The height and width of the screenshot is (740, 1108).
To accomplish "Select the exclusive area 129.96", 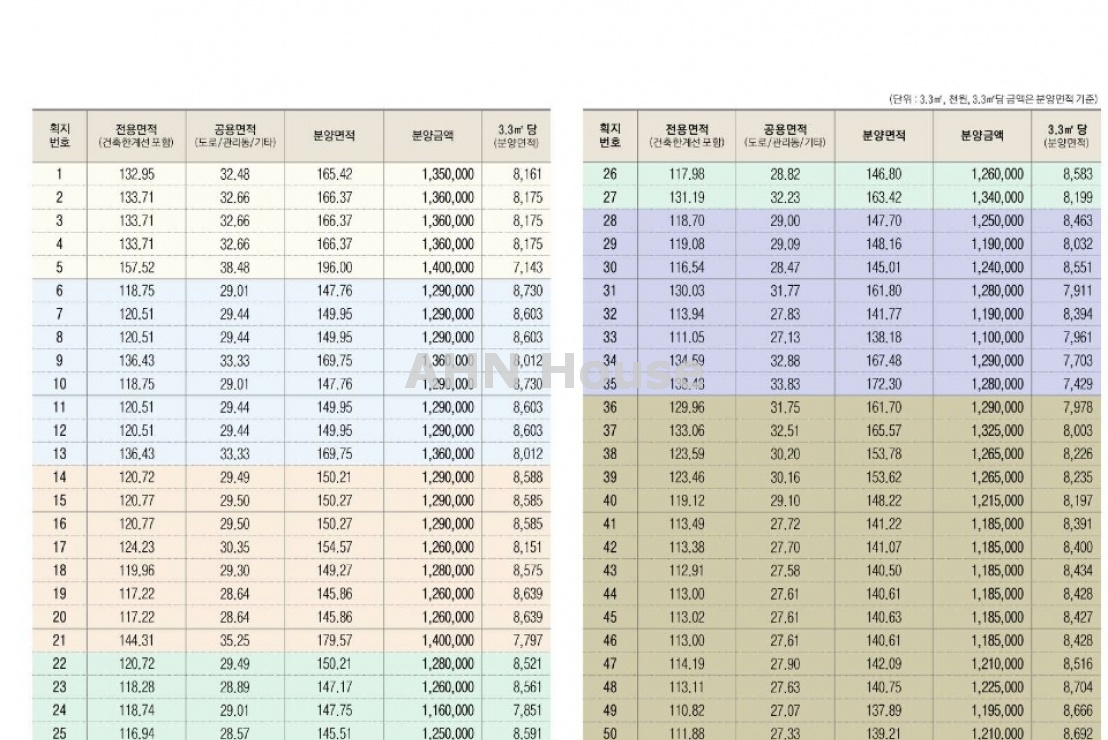I will (x=687, y=407).
